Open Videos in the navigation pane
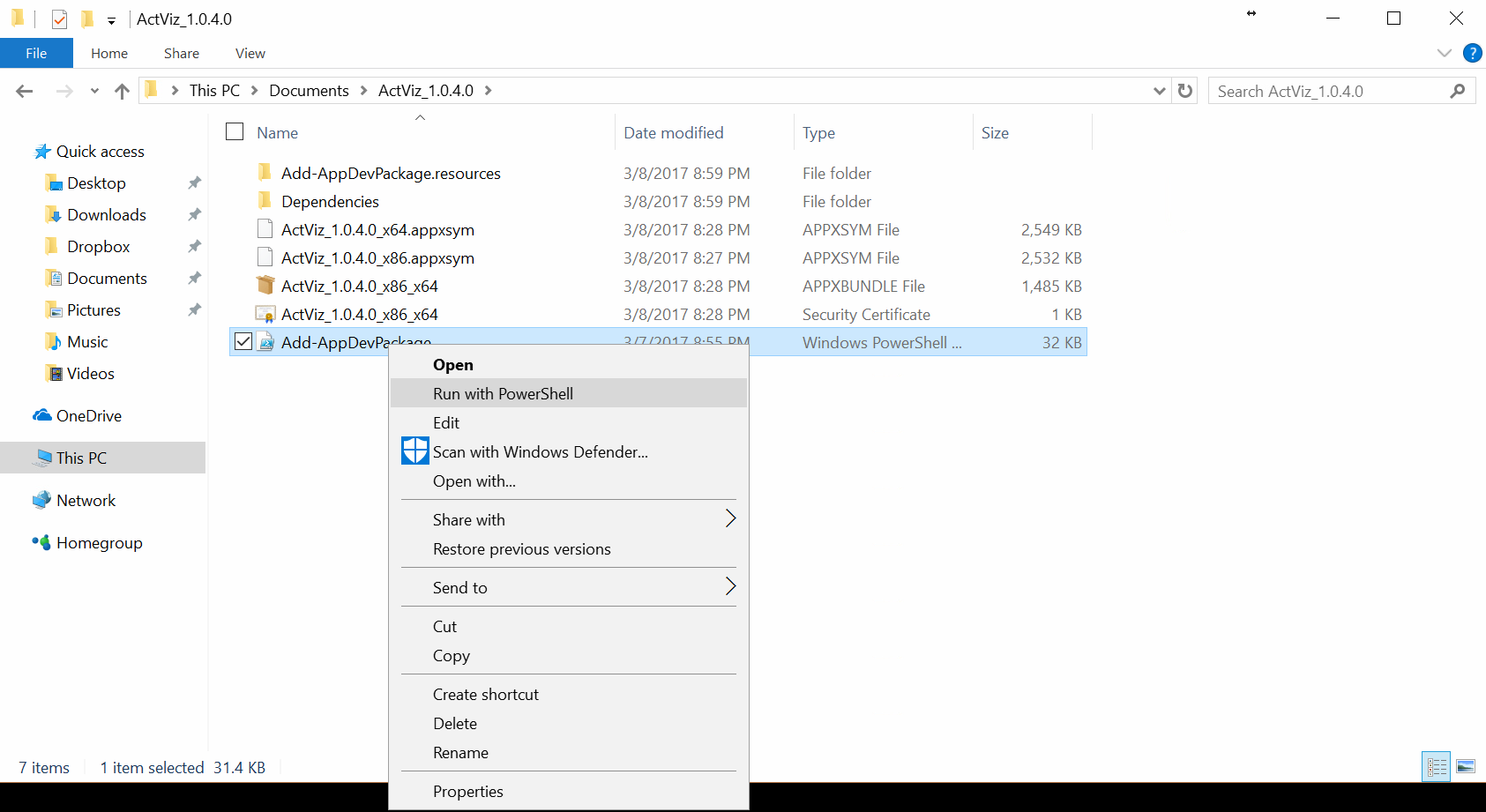This screenshot has width=1486, height=812. coord(90,374)
